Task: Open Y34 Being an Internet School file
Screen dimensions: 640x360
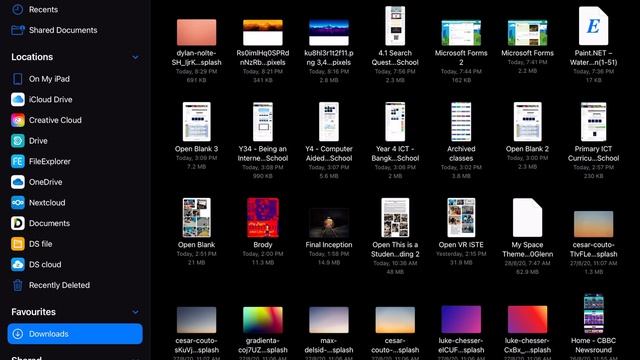Action: coord(263,122)
